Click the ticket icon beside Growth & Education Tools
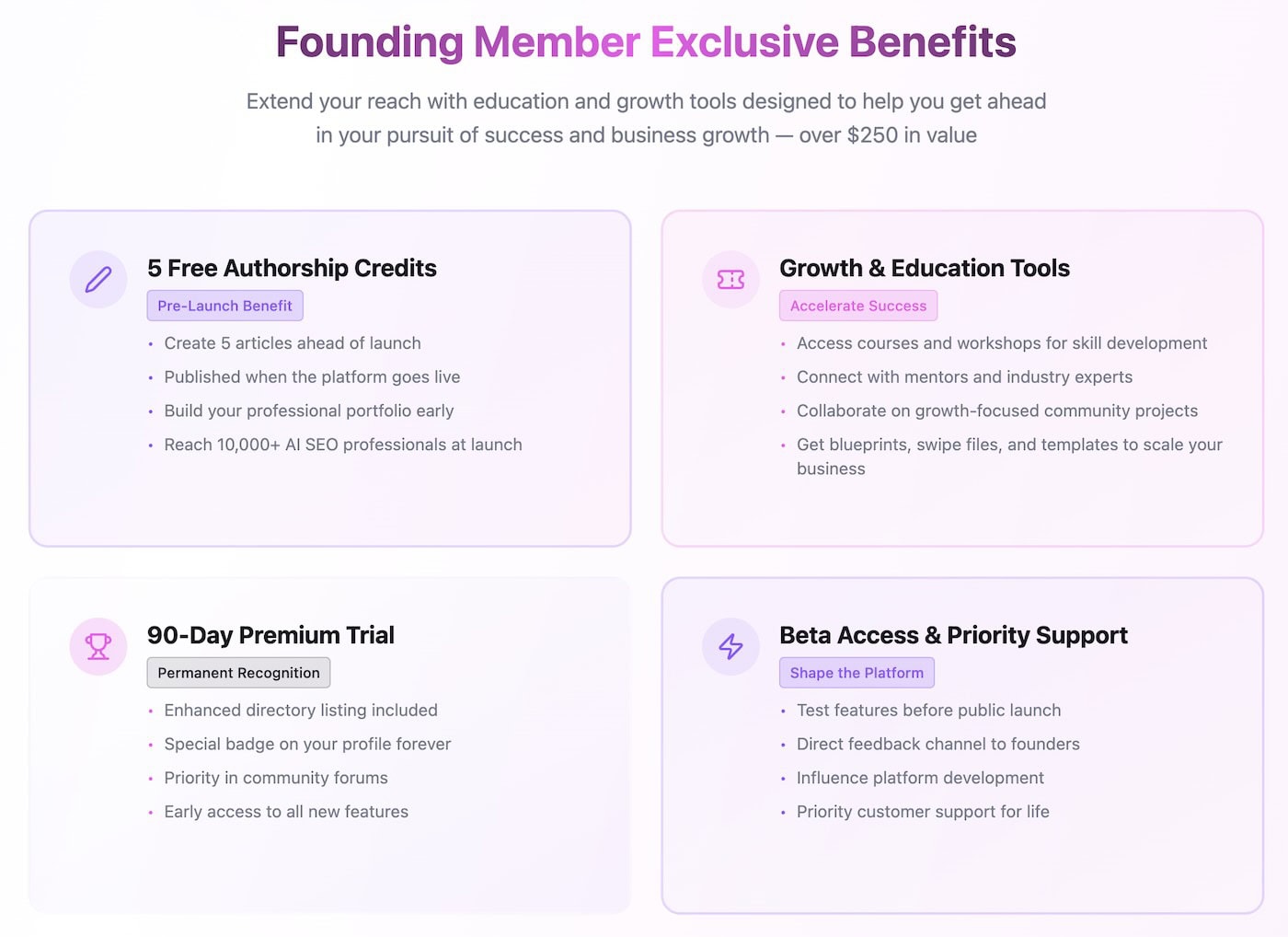Image resolution: width=1288 pixels, height=937 pixels. (730, 279)
